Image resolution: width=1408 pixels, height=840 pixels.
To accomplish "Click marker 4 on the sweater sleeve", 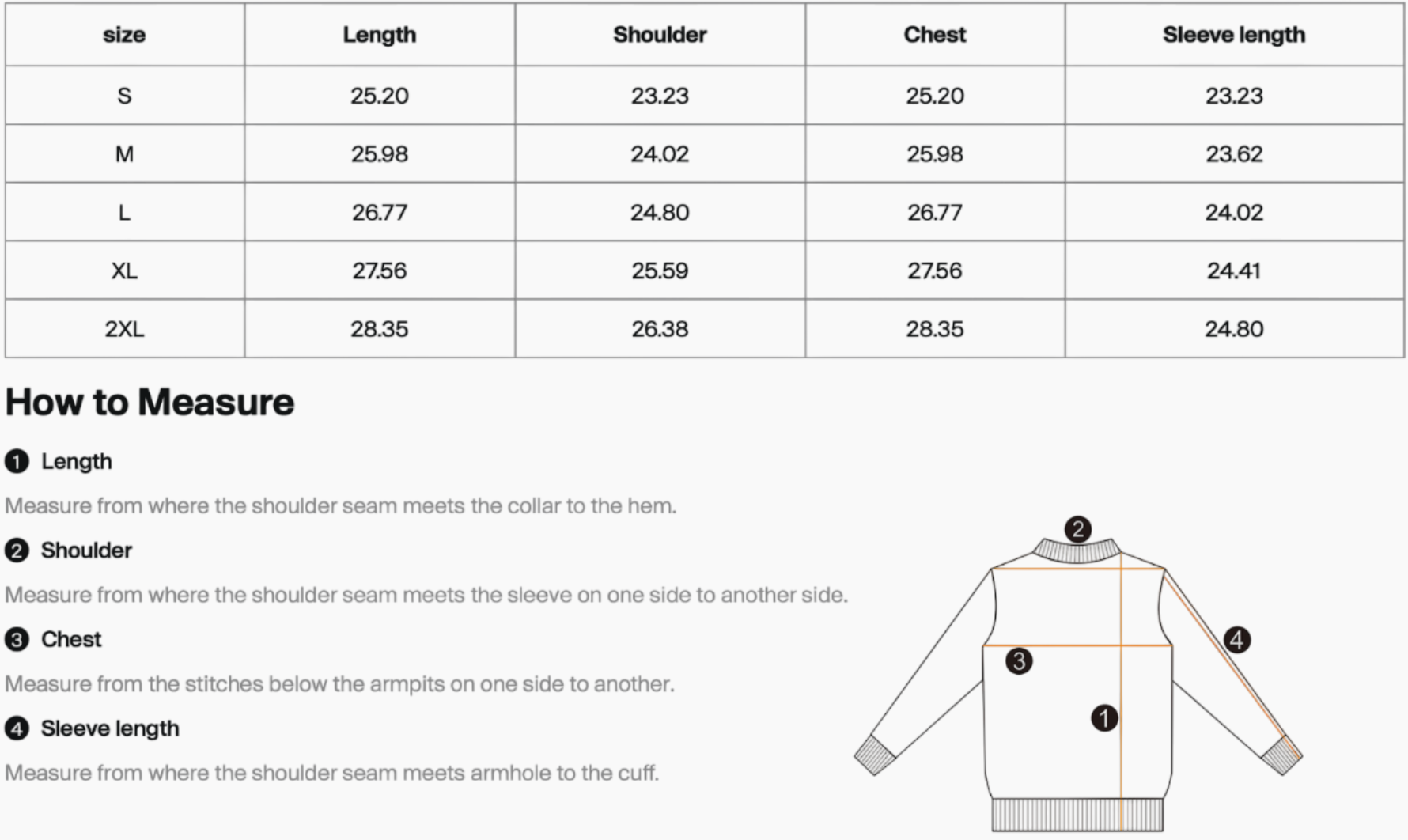I will tap(1237, 639).
